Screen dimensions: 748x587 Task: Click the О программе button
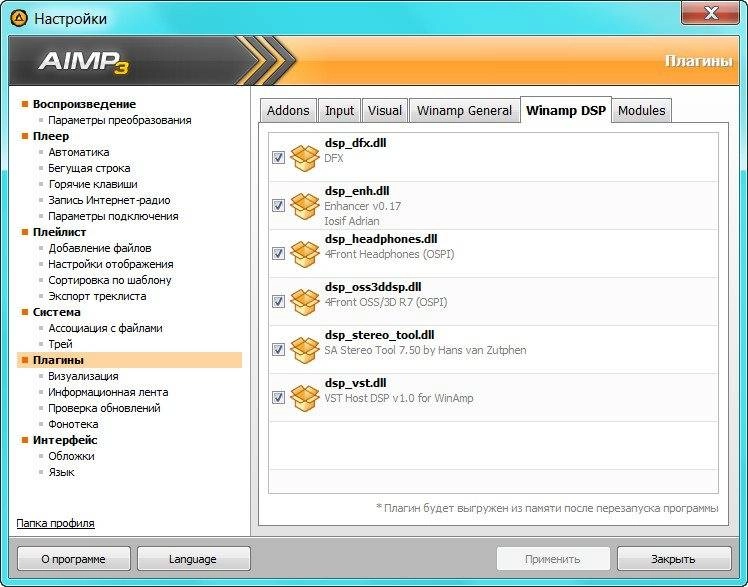73,559
